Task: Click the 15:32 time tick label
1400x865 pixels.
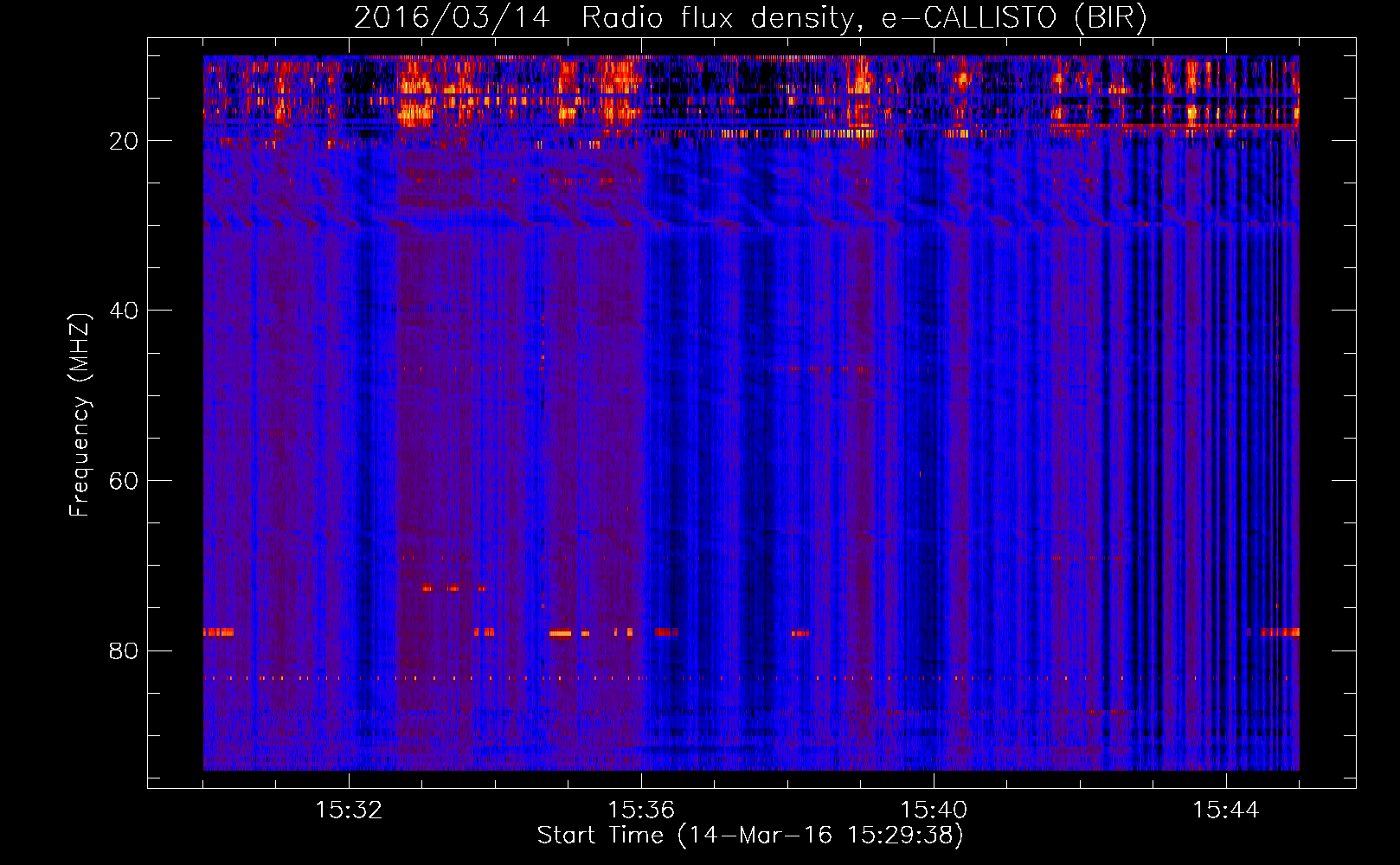Action: [349, 811]
